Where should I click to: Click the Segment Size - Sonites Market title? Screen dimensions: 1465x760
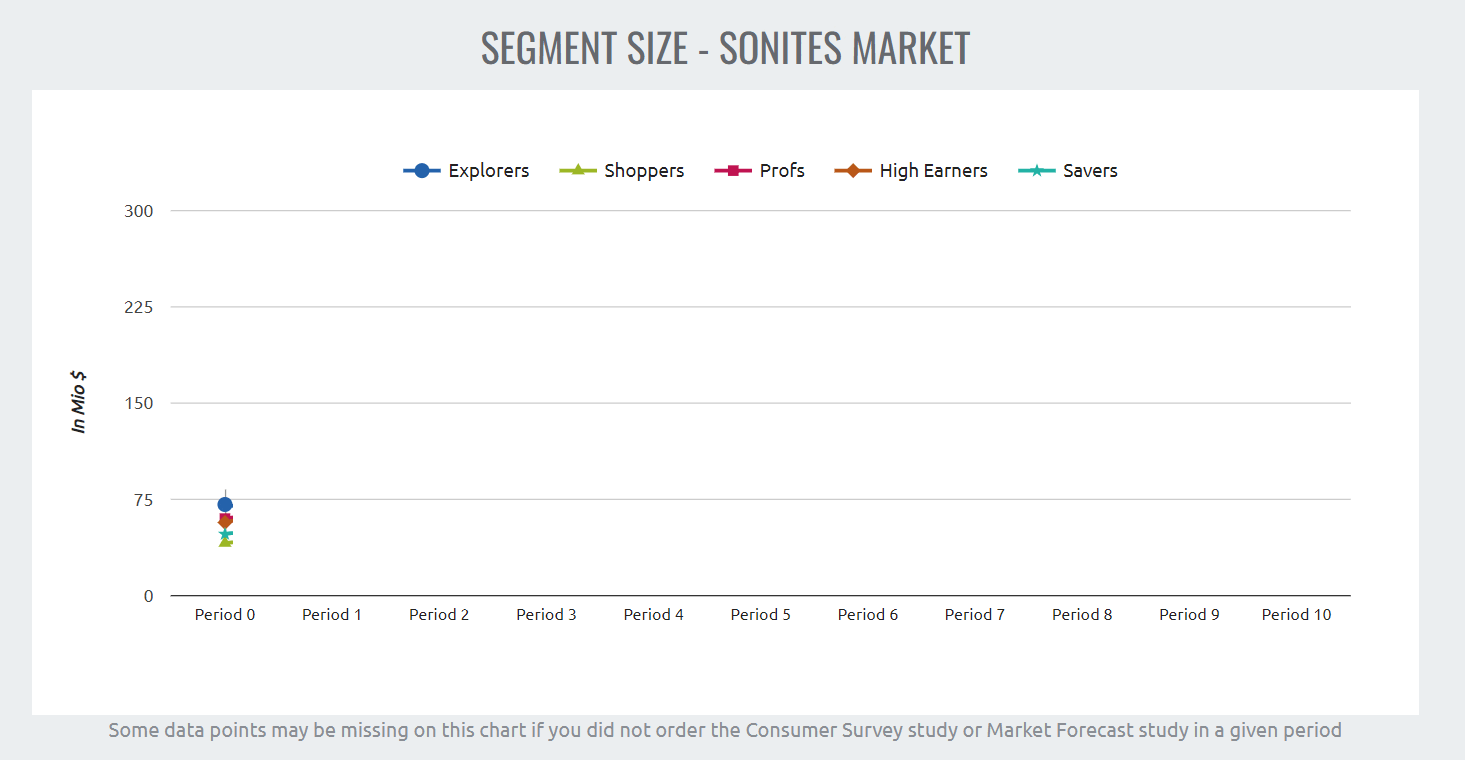click(x=725, y=48)
